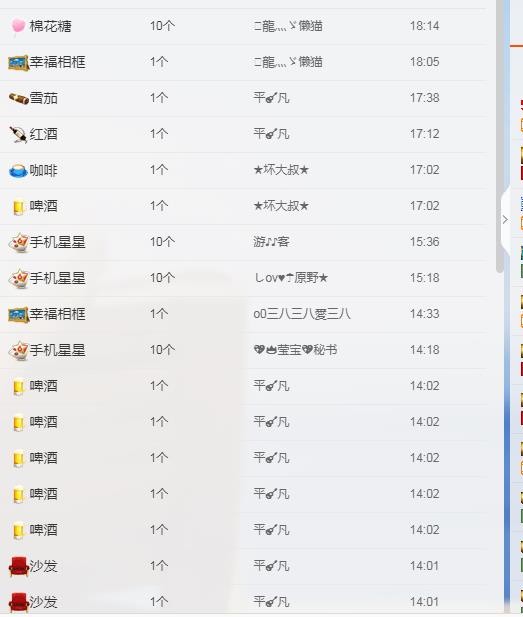Screen dimensions: 523x617
Task: Click the 10个 count in 棉花糖 row
Action: coord(162,26)
